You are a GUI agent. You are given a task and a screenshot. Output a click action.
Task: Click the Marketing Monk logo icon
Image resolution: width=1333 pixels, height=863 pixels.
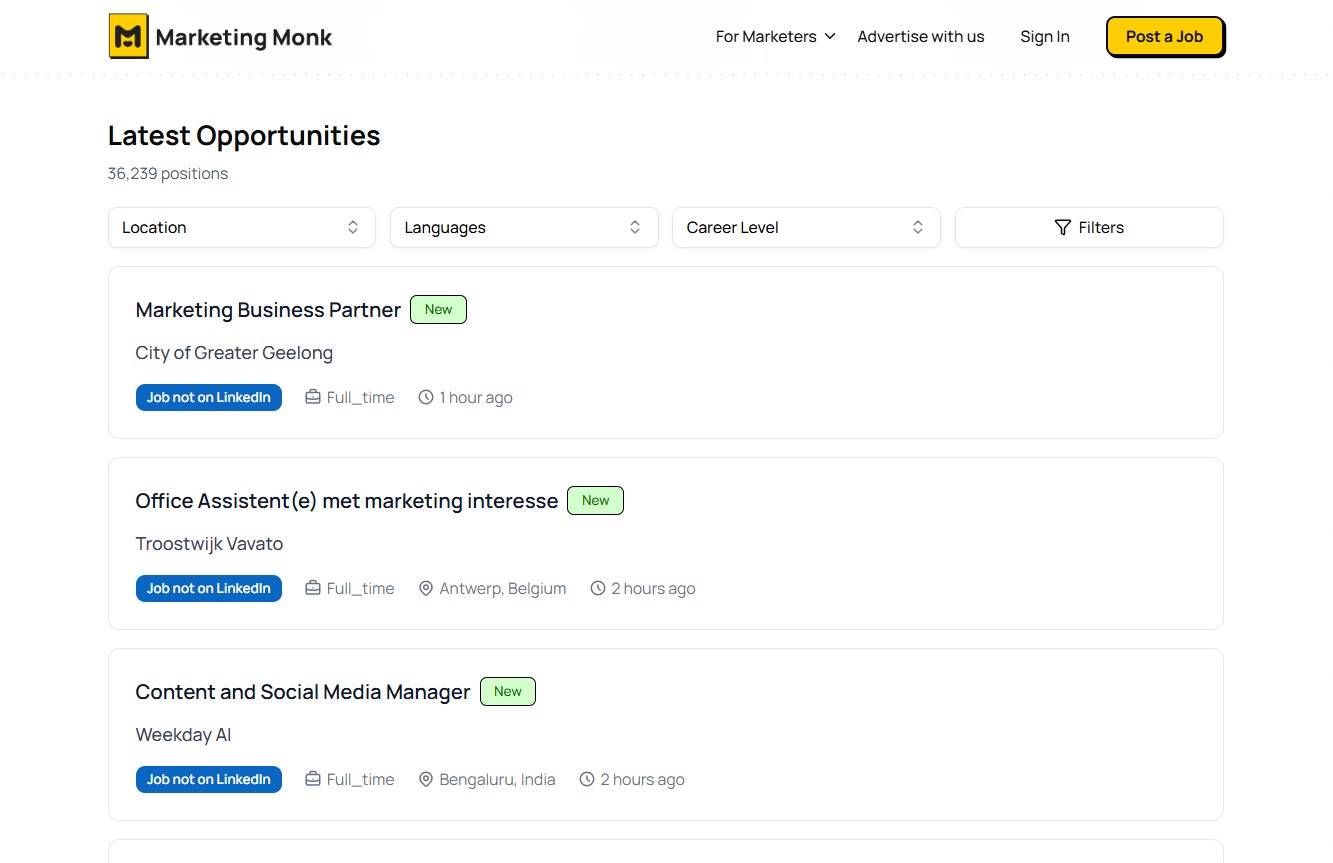(128, 37)
